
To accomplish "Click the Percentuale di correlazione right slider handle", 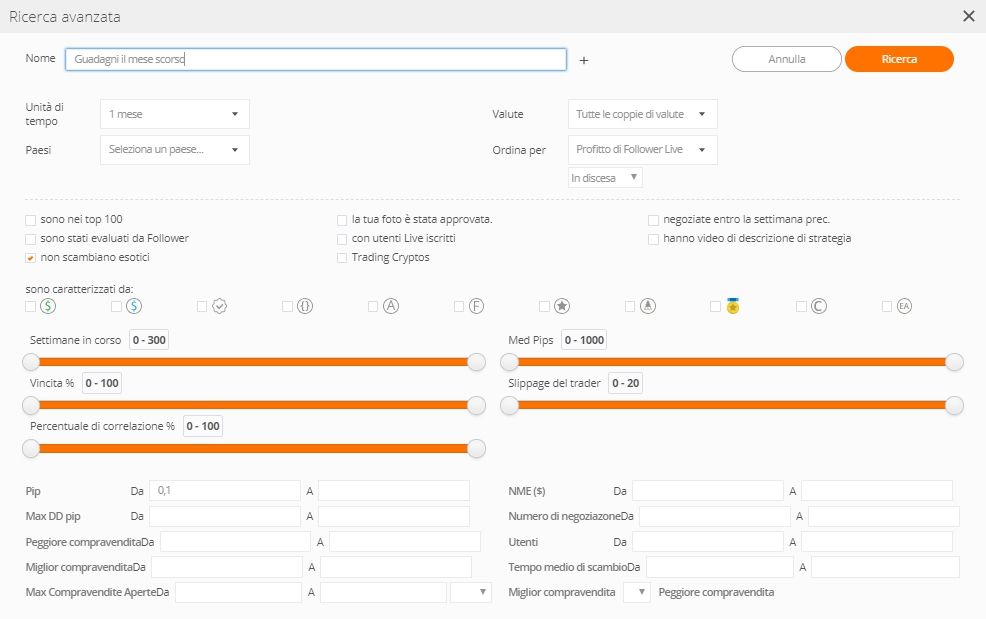I will tap(477, 449).
